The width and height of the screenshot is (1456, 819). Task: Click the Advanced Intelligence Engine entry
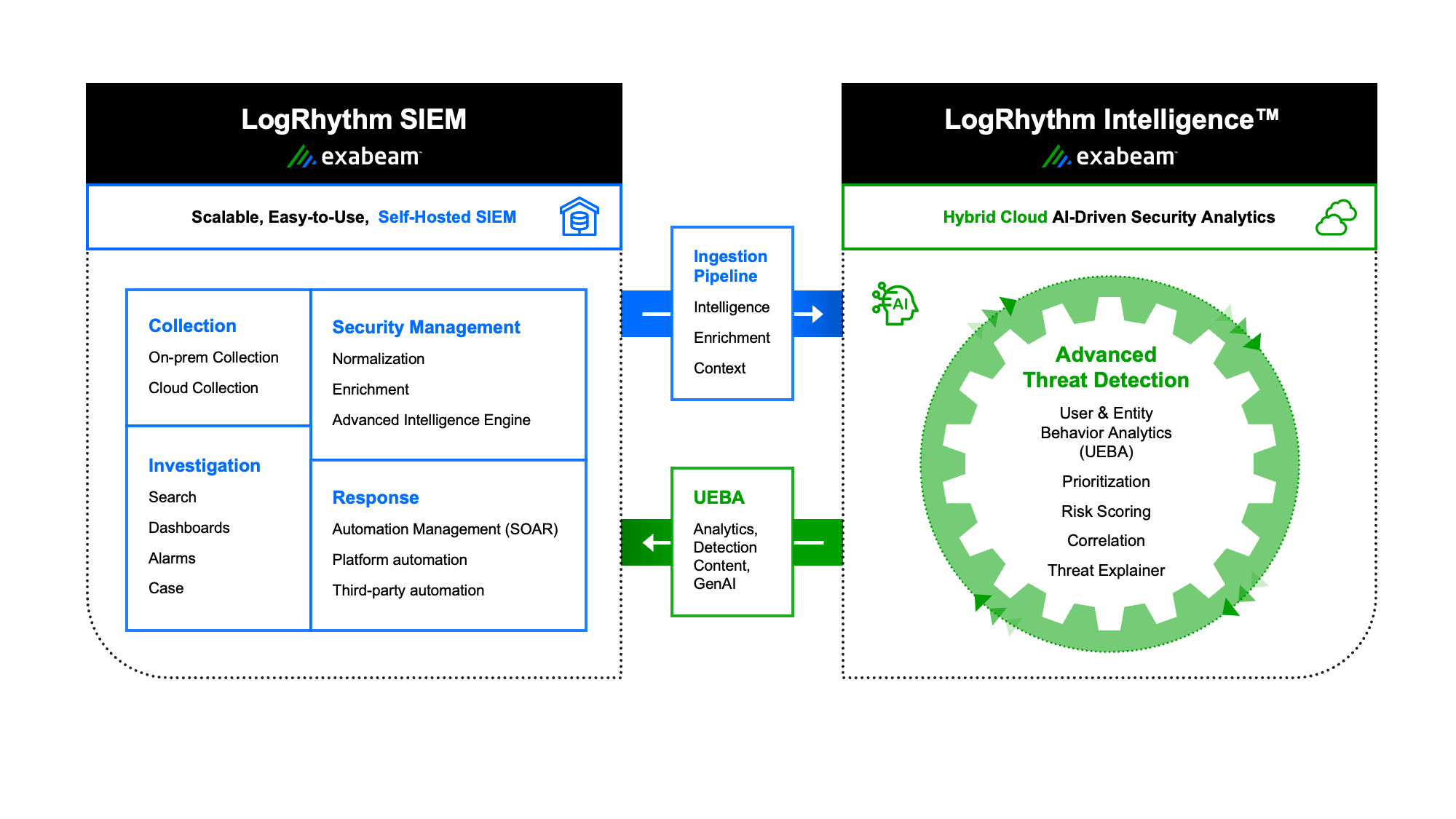(431, 420)
